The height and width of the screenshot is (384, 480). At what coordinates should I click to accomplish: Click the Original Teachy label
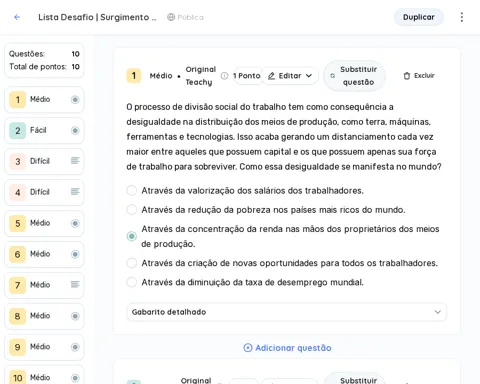click(200, 76)
